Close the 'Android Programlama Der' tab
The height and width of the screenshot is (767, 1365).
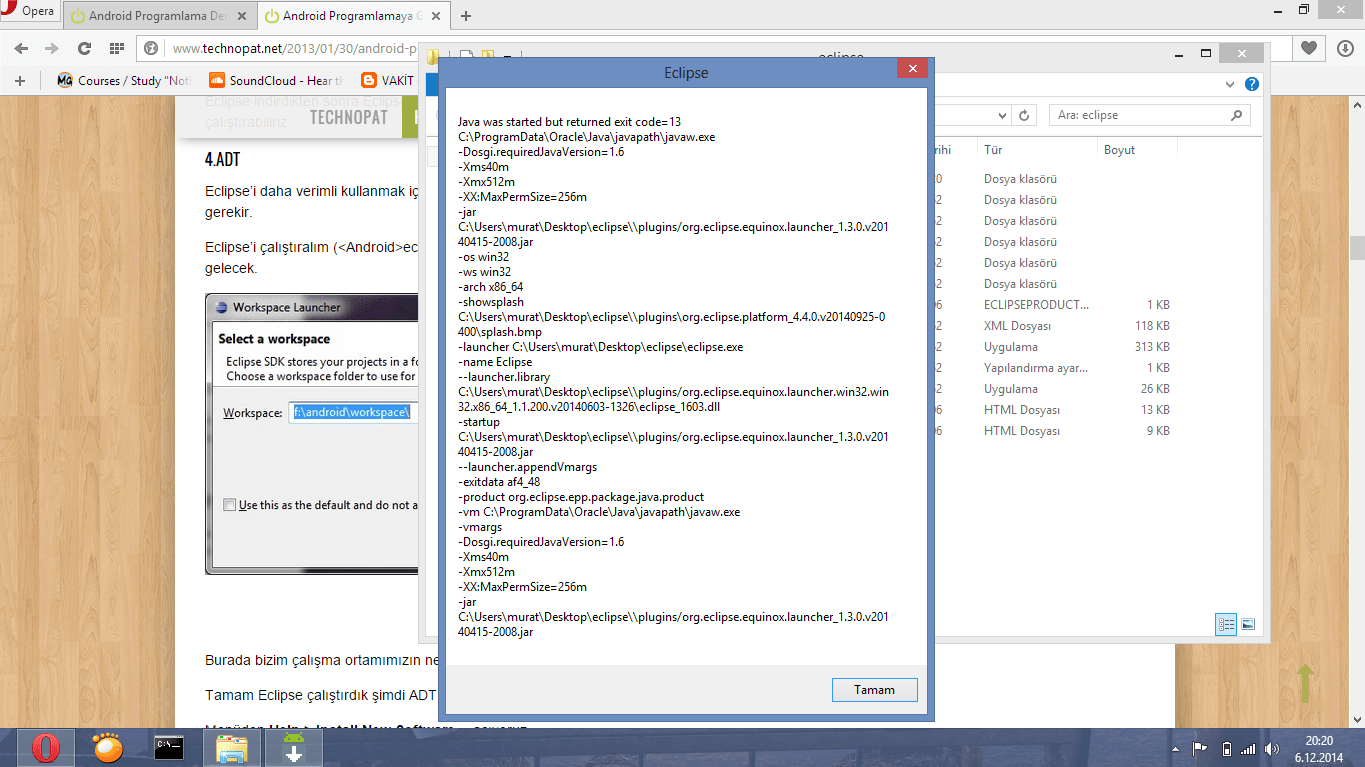click(x=243, y=16)
